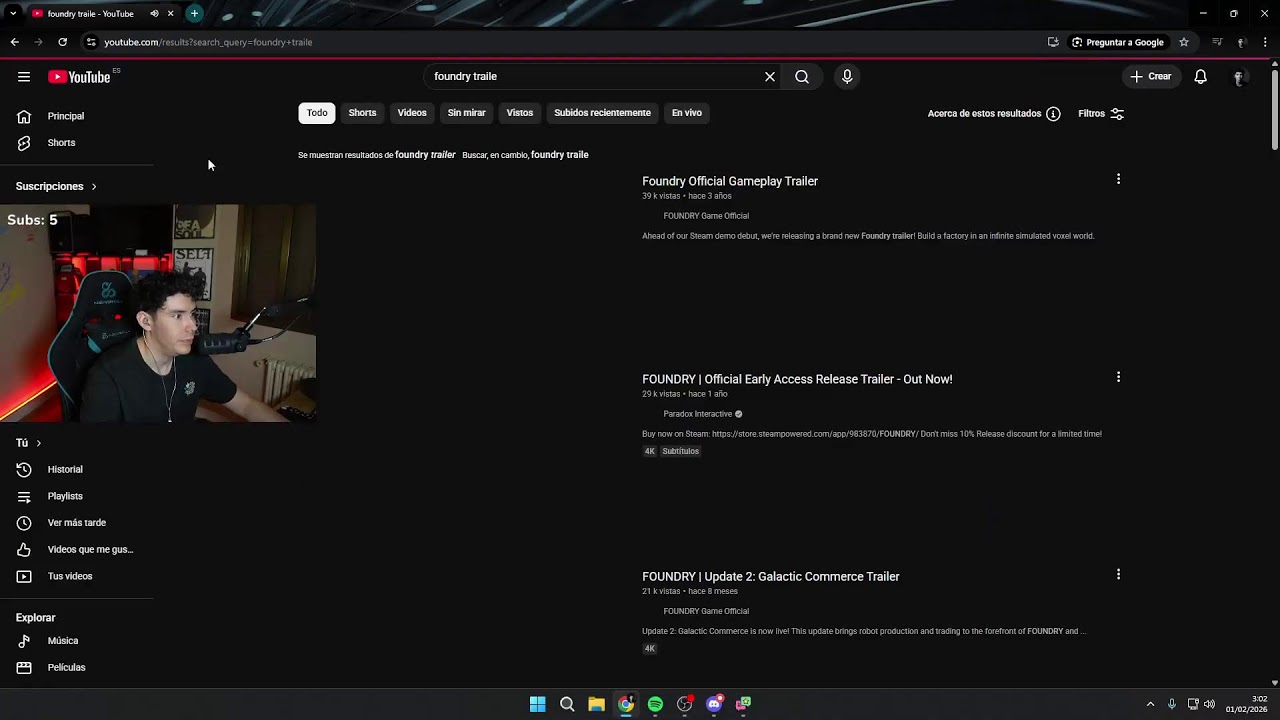Screen dimensions: 1280x720
Task: Reload the page in Chrome
Action: pyautogui.click(x=62, y=42)
